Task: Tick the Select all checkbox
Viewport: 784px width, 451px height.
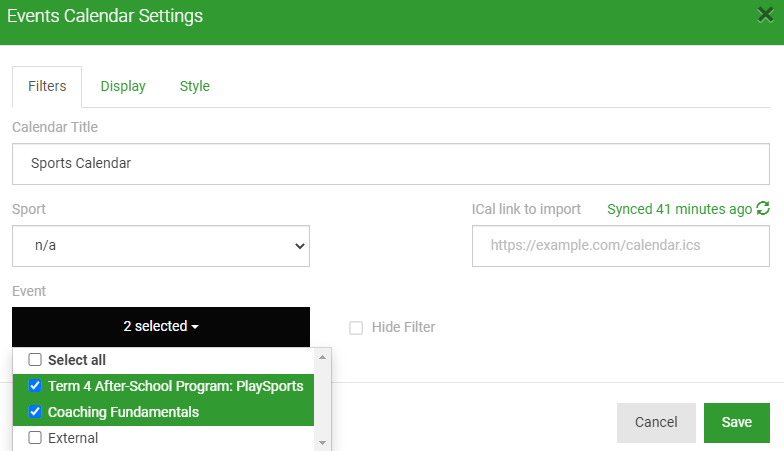Action: [x=35, y=360]
